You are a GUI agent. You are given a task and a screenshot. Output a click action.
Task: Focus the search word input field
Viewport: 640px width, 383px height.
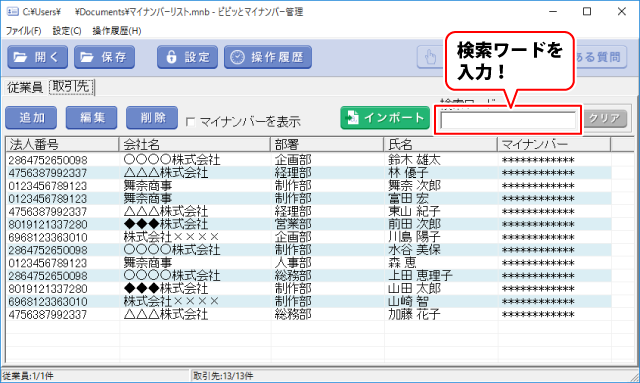508,120
